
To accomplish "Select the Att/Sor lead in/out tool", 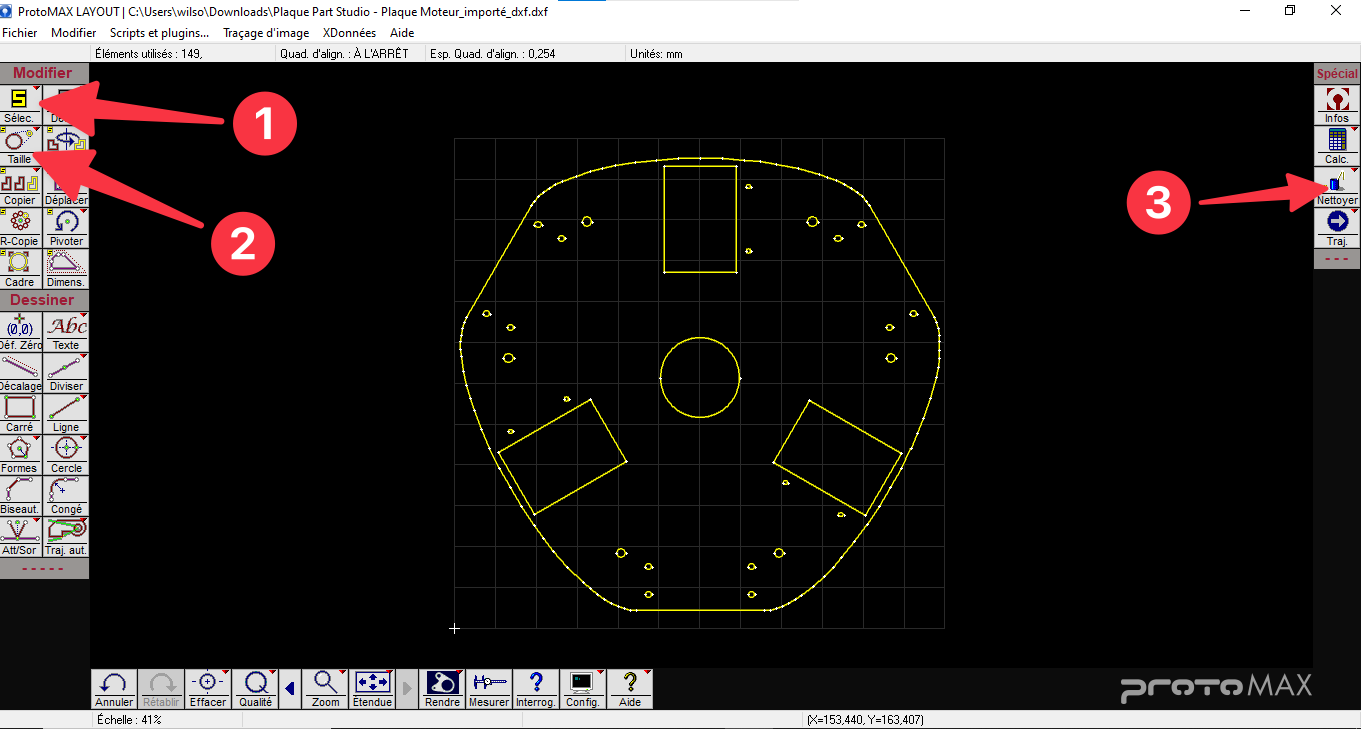I will click(22, 537).
